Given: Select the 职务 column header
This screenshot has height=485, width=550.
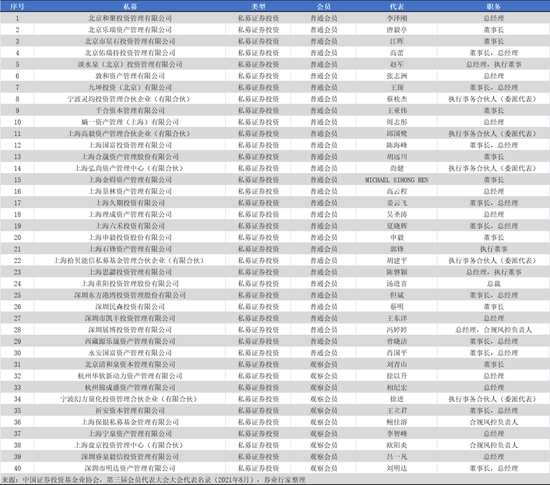Looking at the screenshot, I should pyautogui.click(x=494, y=6).
